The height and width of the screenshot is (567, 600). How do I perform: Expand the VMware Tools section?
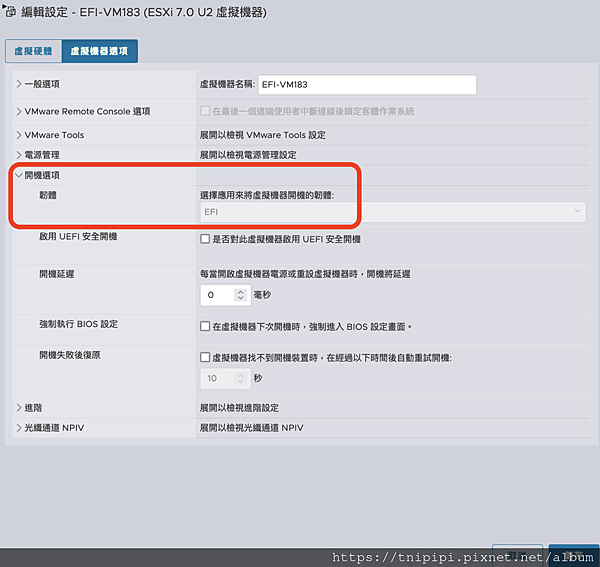pos(18,135)
